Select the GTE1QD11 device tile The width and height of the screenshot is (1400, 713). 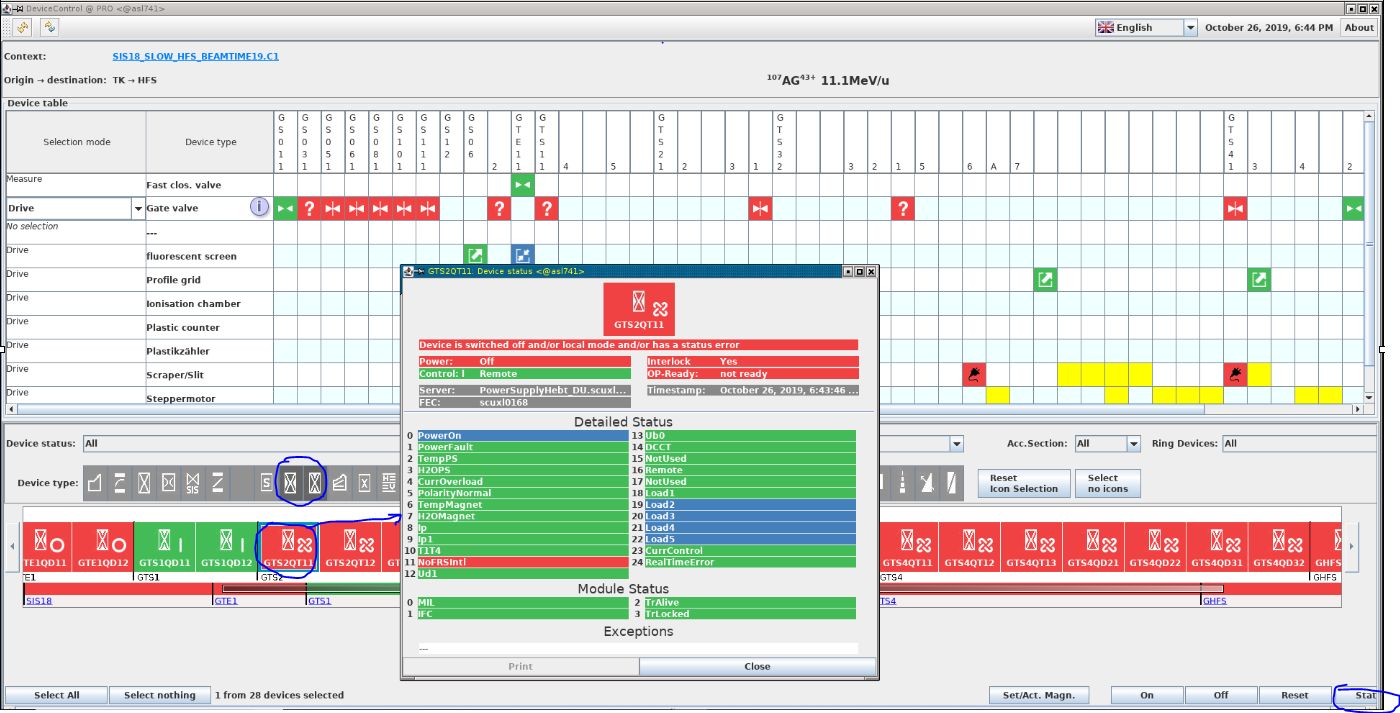[43, 547]
